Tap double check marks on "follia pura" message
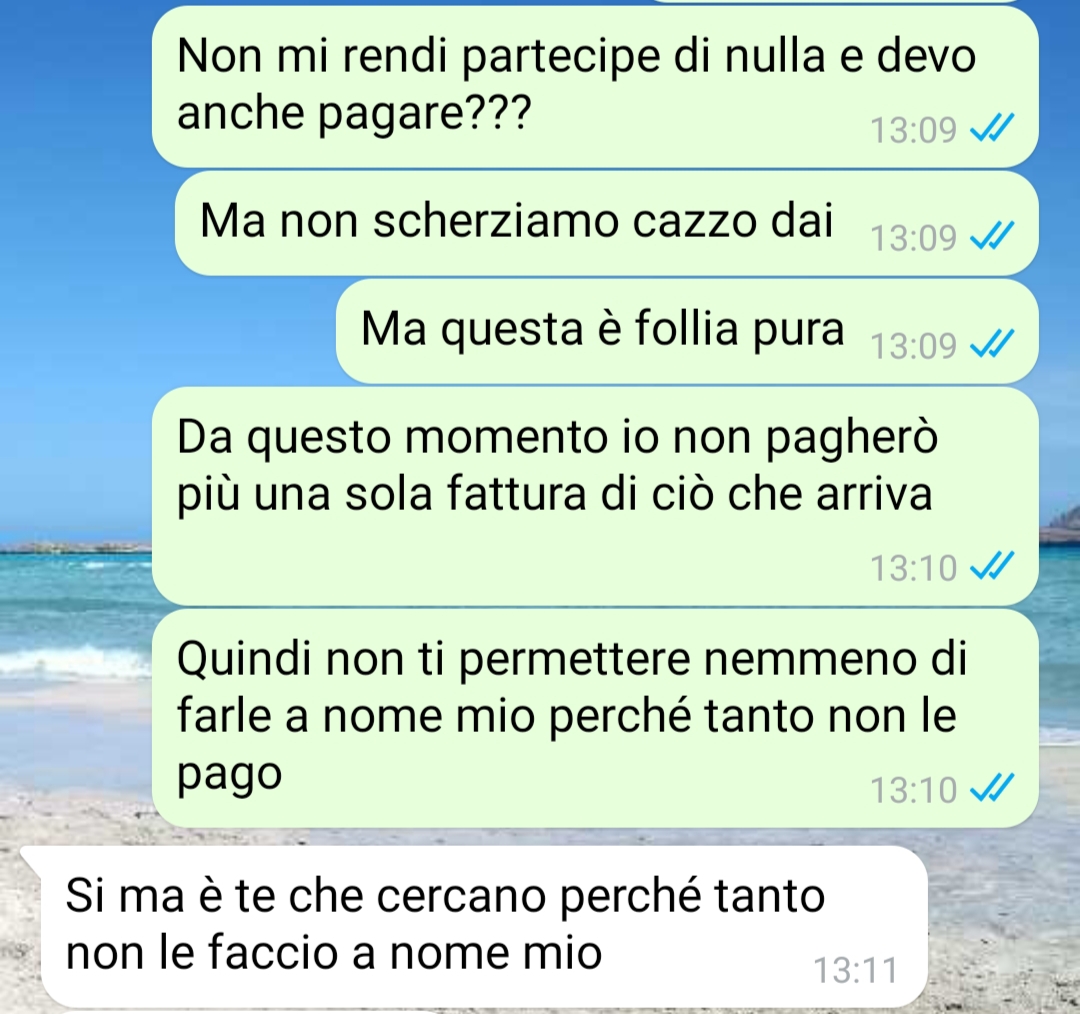The image size is (1080, 1014). tap(992, 344)
